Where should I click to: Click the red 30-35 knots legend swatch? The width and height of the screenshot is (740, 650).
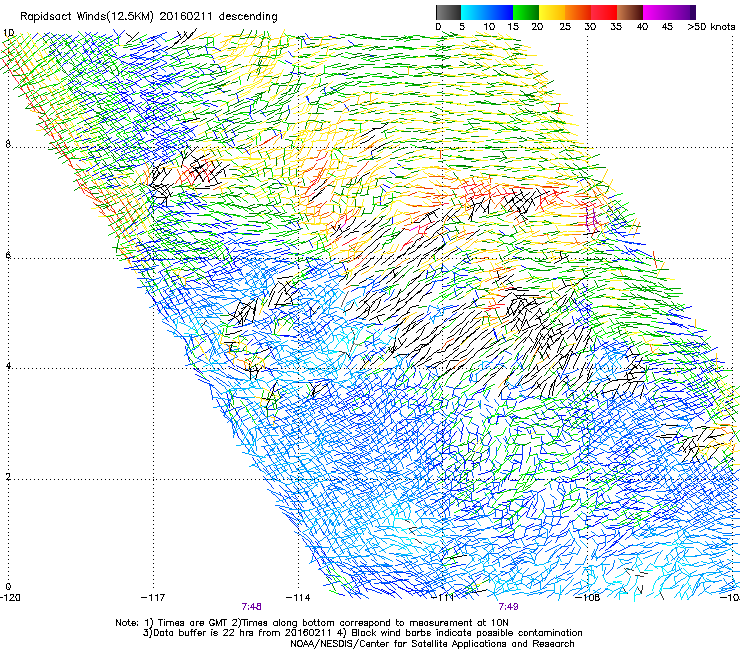tap(604, 12)
